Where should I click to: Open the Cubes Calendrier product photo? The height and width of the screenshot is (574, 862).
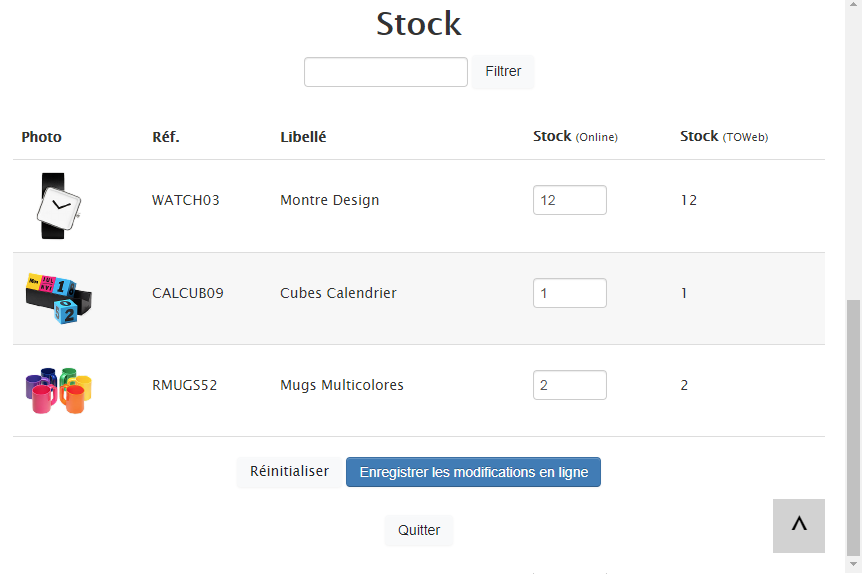click(x=59, y=298)
